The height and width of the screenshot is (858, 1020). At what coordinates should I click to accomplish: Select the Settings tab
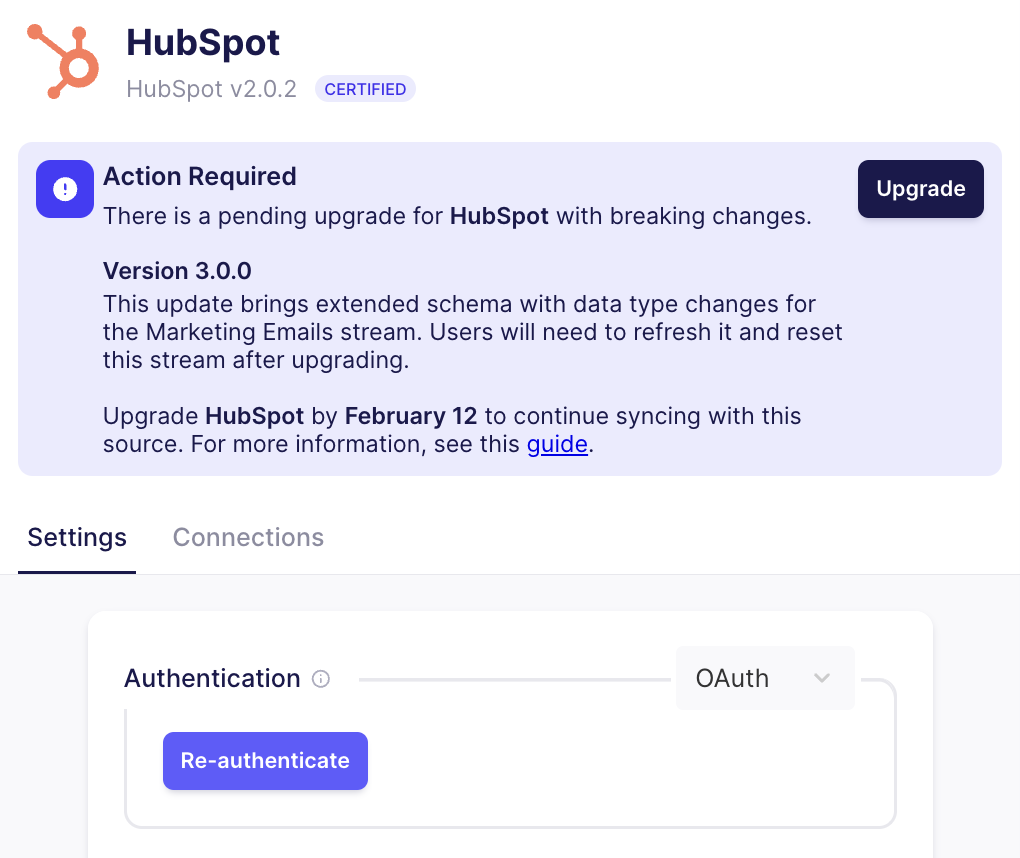pyautogui.click(x=76, y=537)
